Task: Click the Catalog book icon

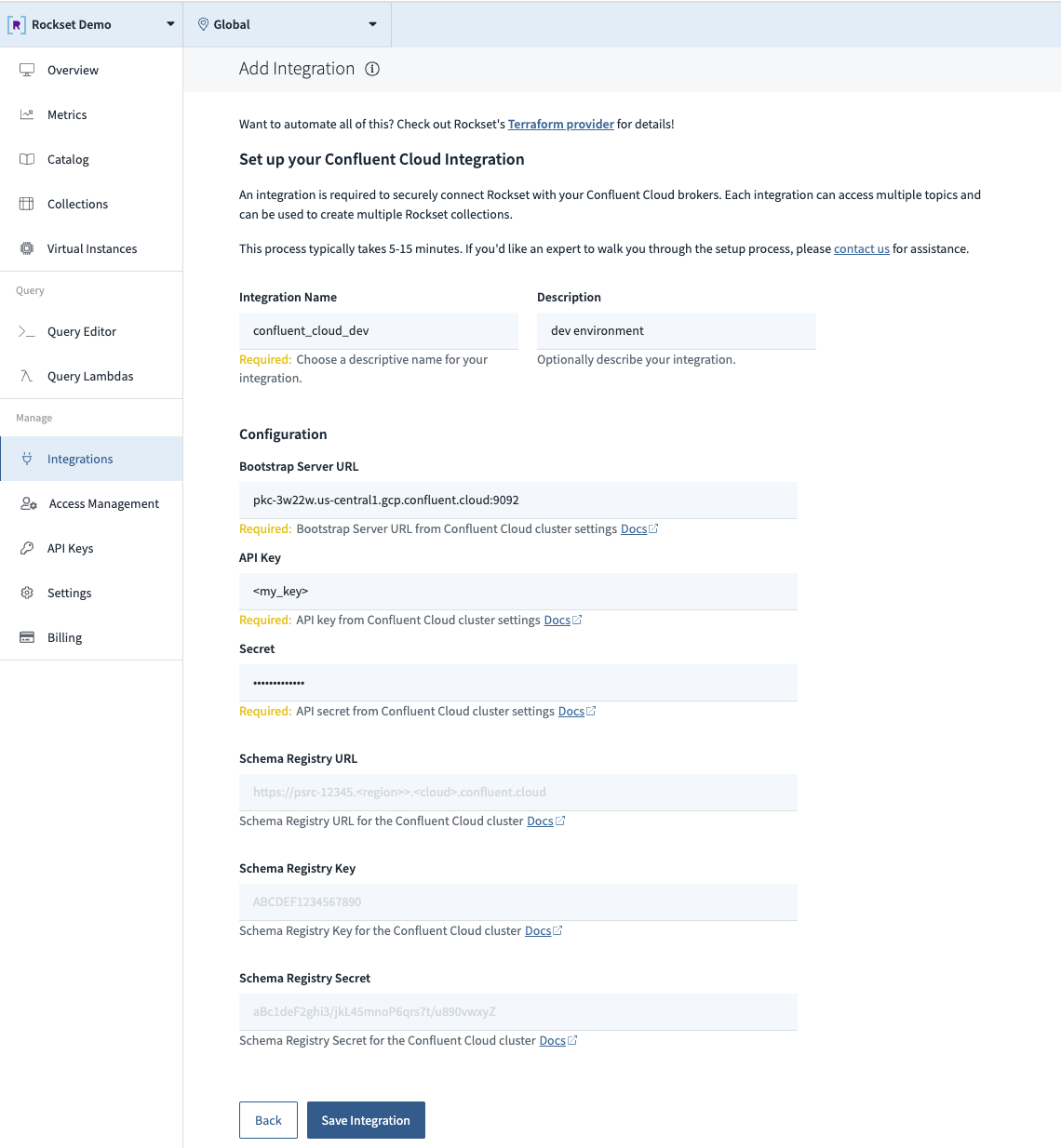Action: tap(27, 159)
